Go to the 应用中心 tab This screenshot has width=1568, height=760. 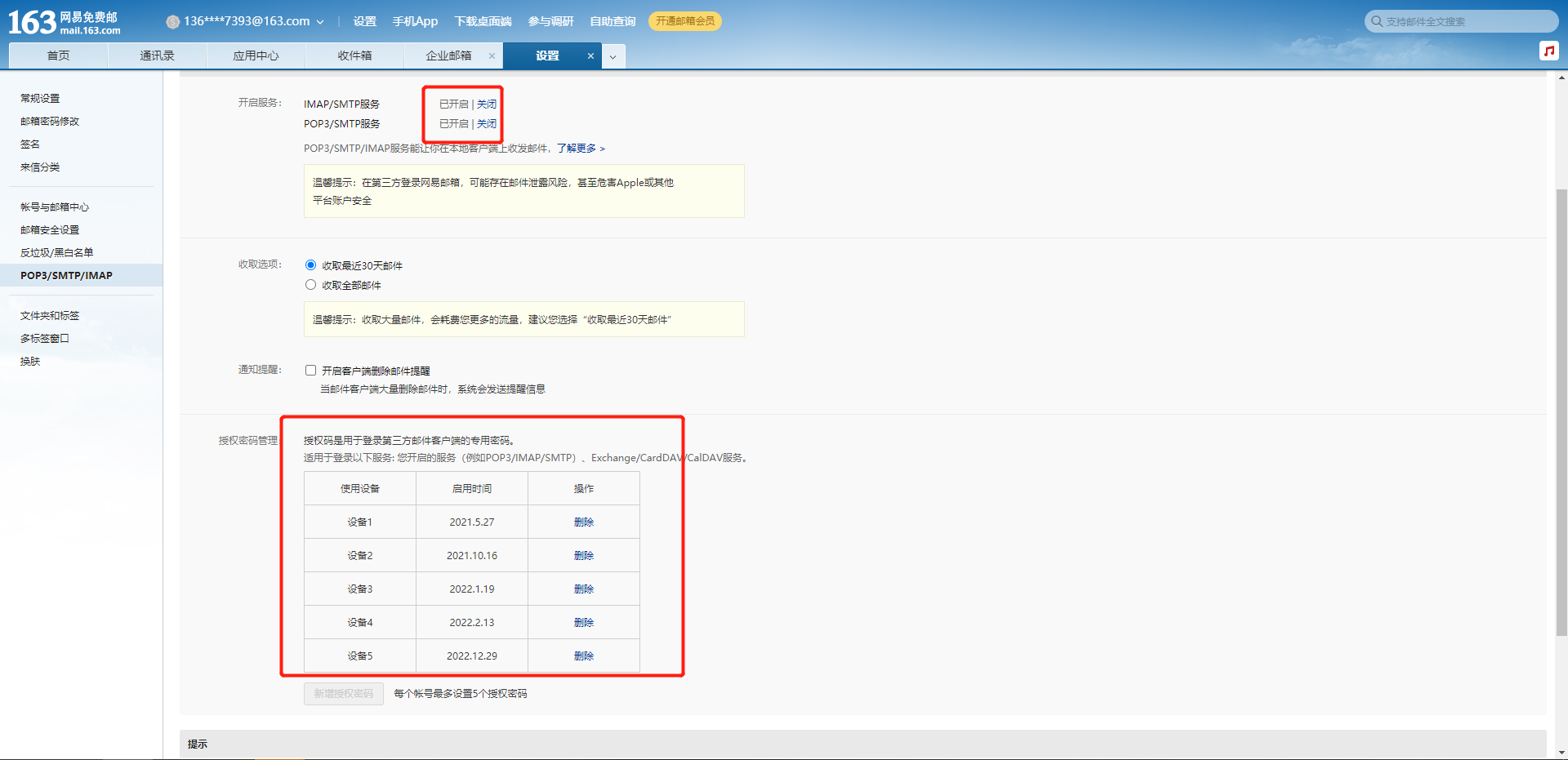pyautogui.click(x=256, y=56)
